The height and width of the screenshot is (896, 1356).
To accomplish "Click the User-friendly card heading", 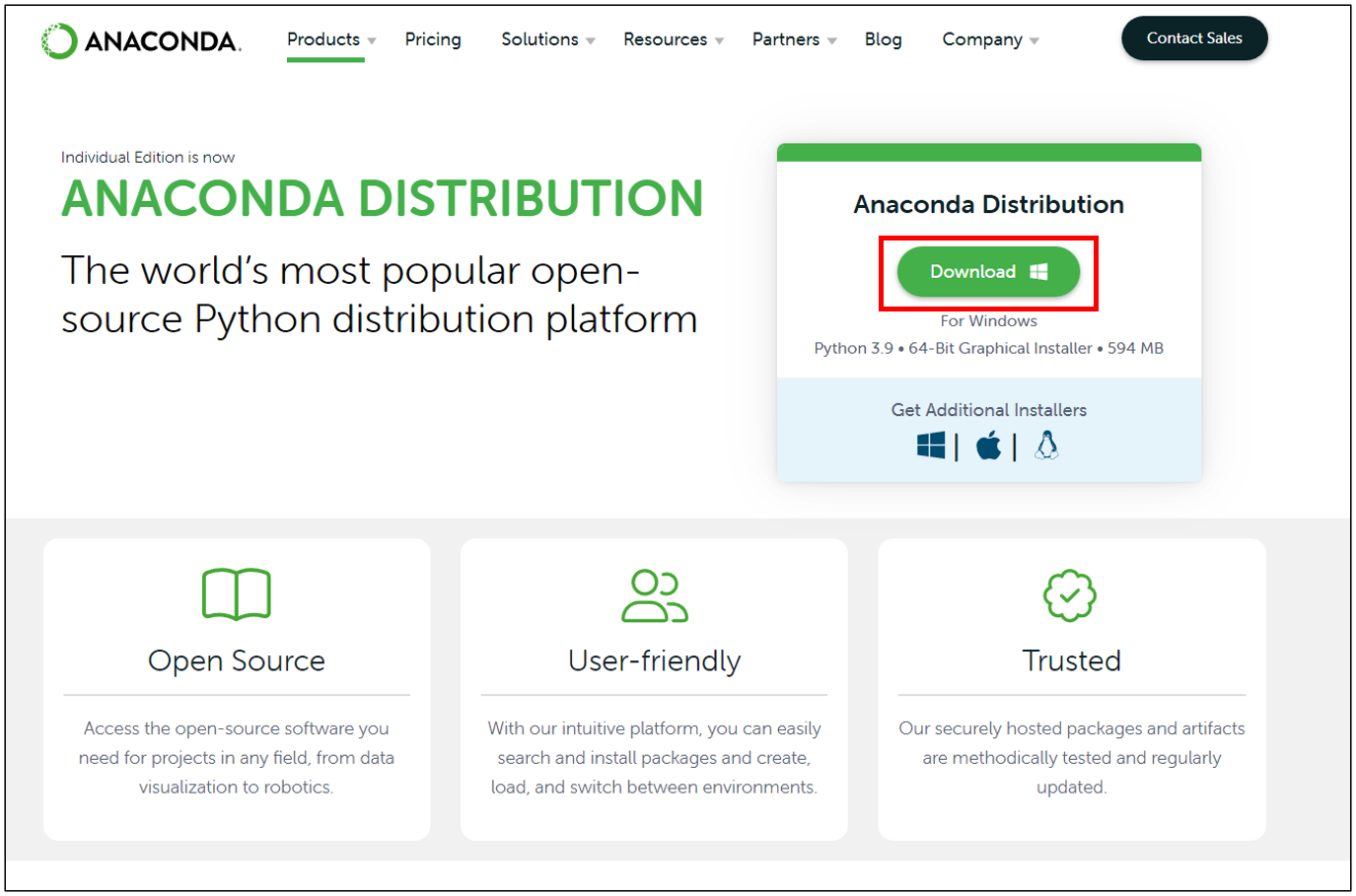I will [655, 660].
